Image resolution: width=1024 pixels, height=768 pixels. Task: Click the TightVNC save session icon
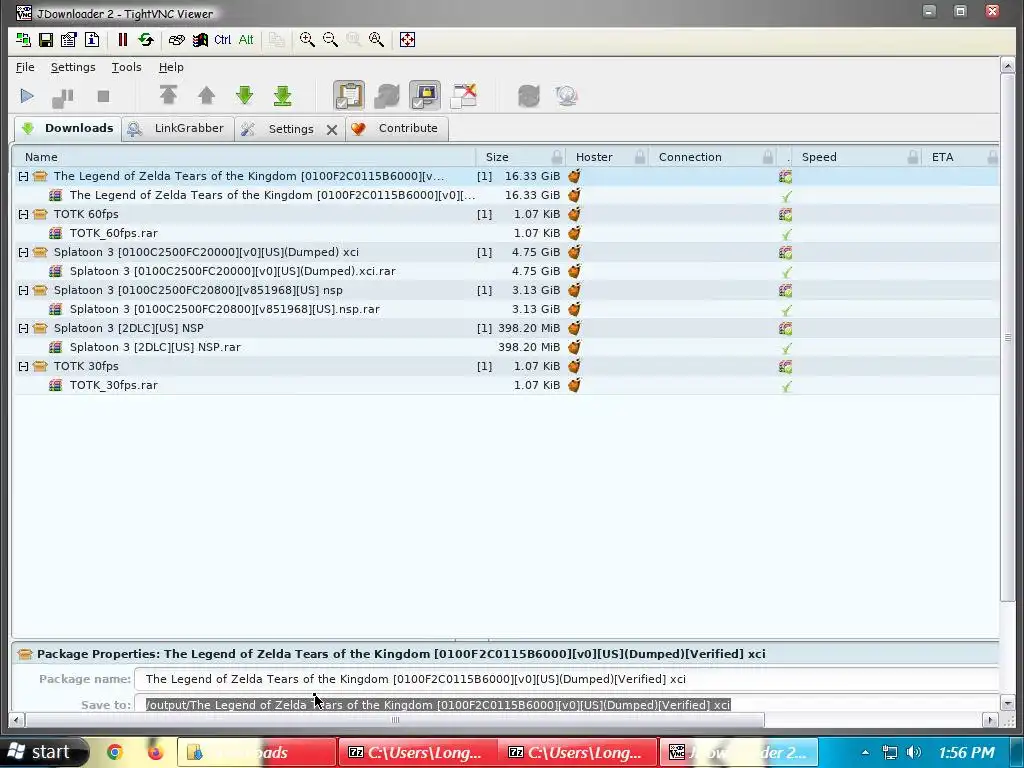click(x=46, y=40)
